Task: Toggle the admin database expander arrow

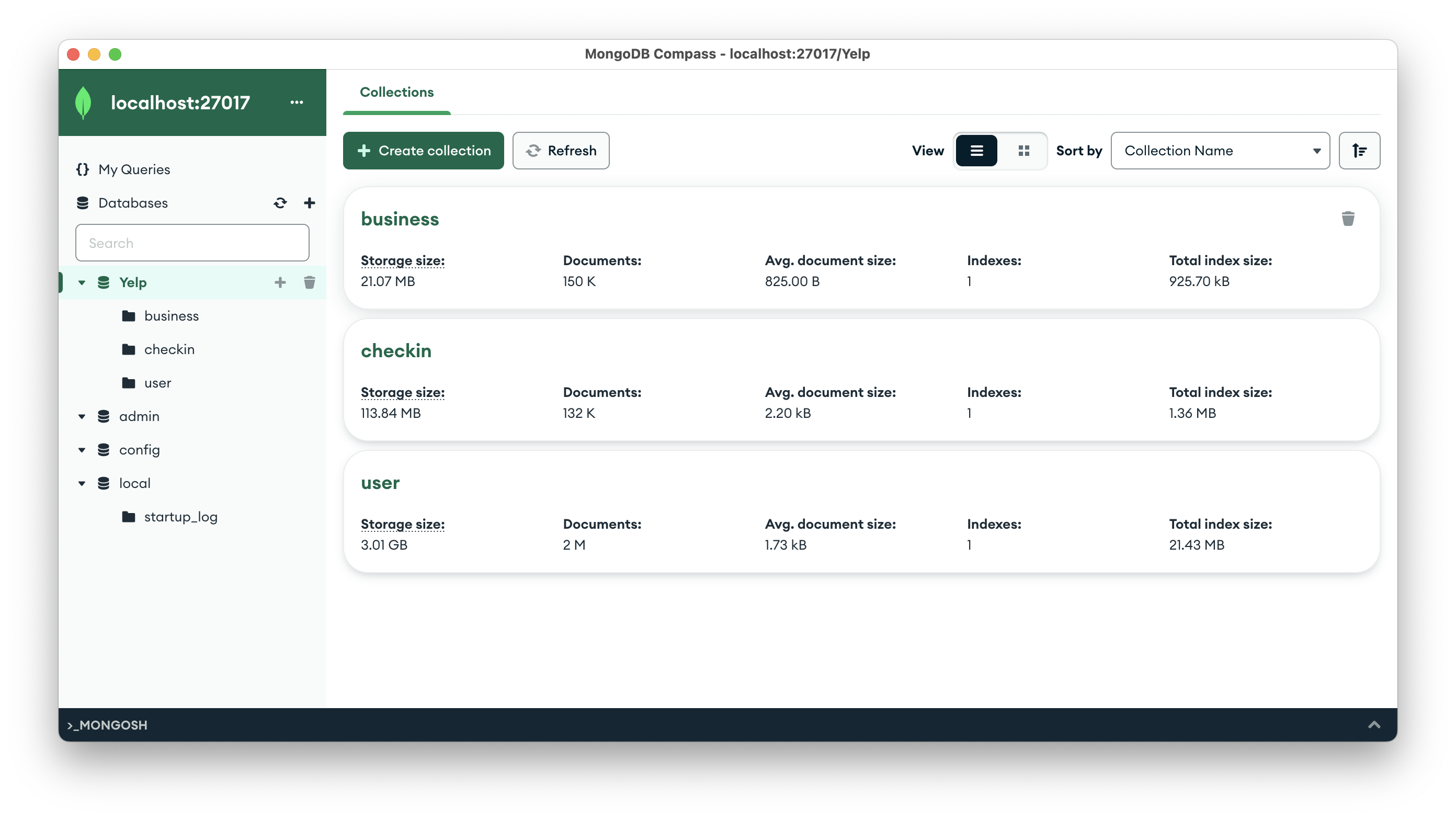Action: pyautogui.click(x=82, y=417)
